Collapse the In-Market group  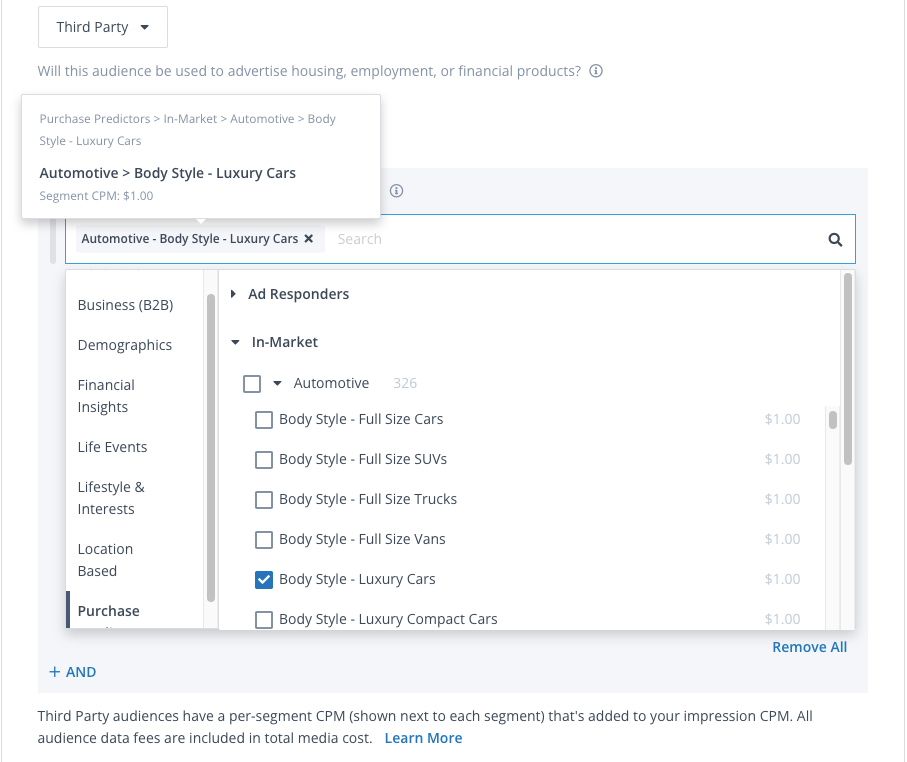coord(236,342)
